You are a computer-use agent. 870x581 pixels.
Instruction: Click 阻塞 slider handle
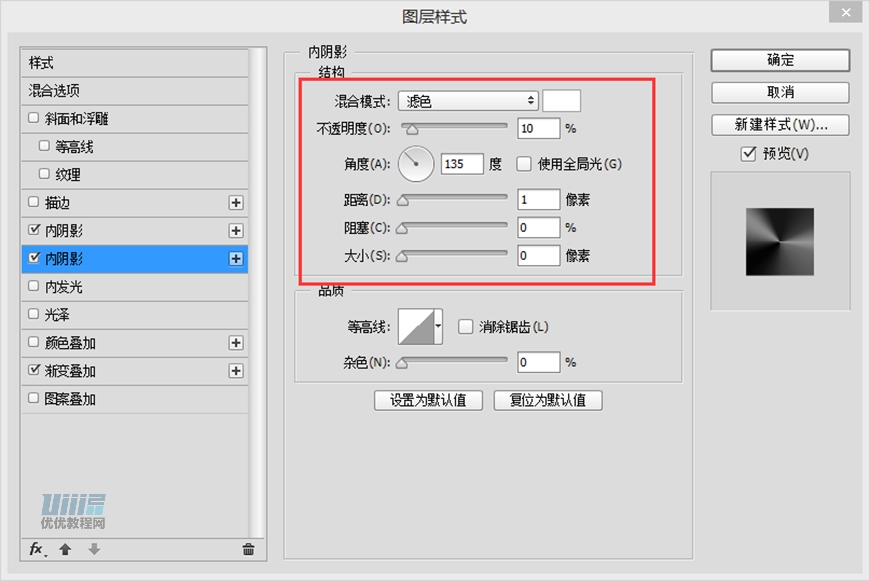[402, 228]
